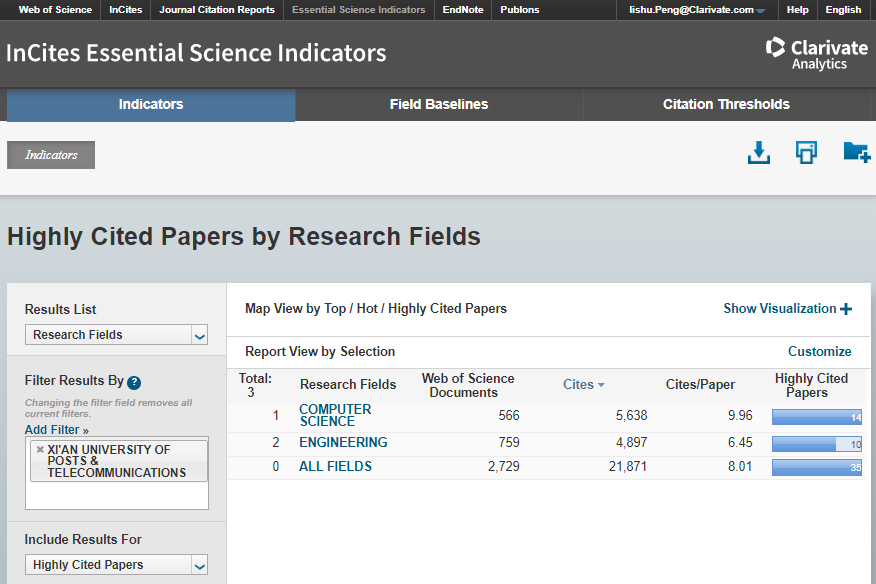The width and height of the screenshot is (876, 584).
Task: Click the Report View by Selection heading
Action: click(x=320, y=352)
